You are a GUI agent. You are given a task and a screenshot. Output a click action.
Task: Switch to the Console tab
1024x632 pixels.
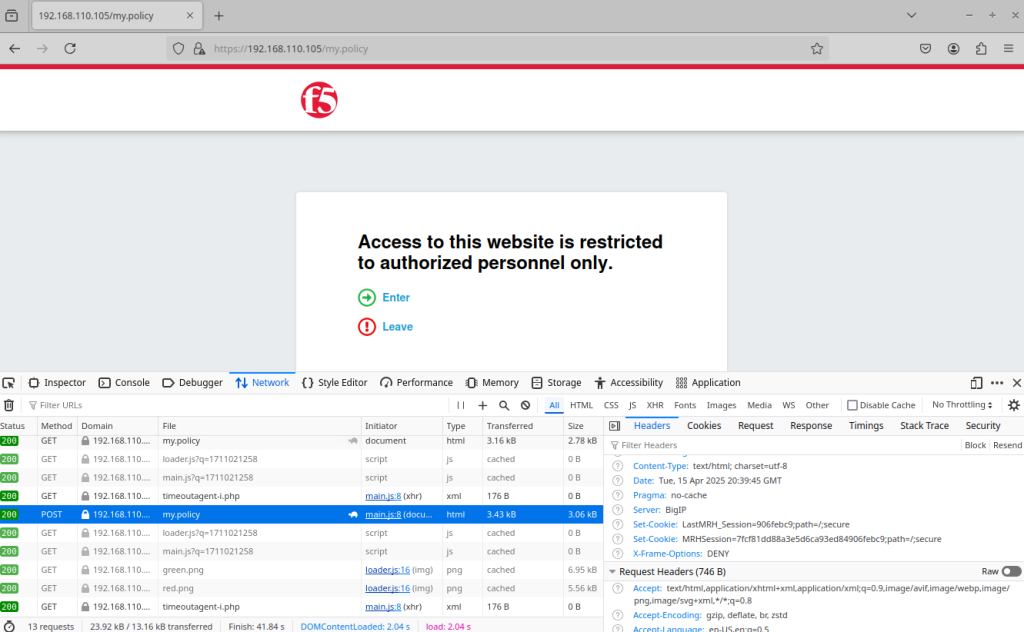(x=124, y=383)
